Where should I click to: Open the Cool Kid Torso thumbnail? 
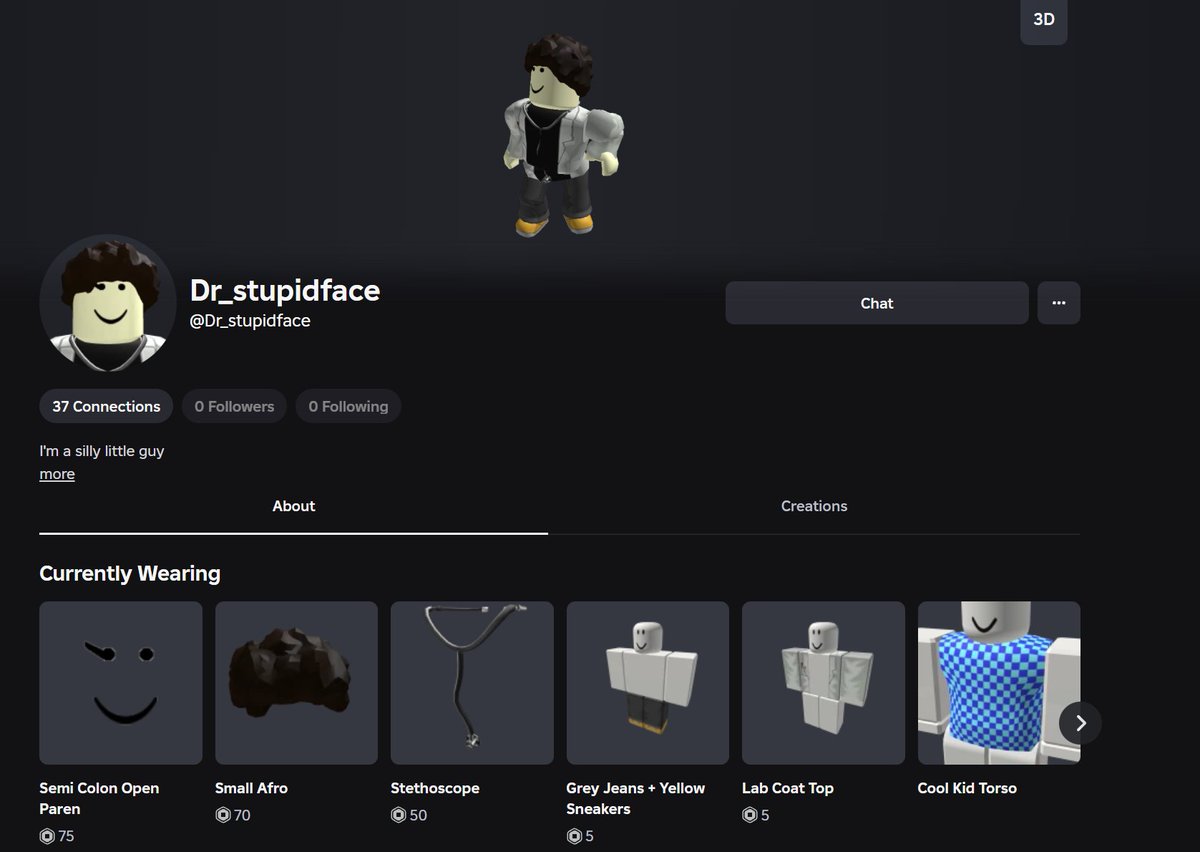pos(999,683)
